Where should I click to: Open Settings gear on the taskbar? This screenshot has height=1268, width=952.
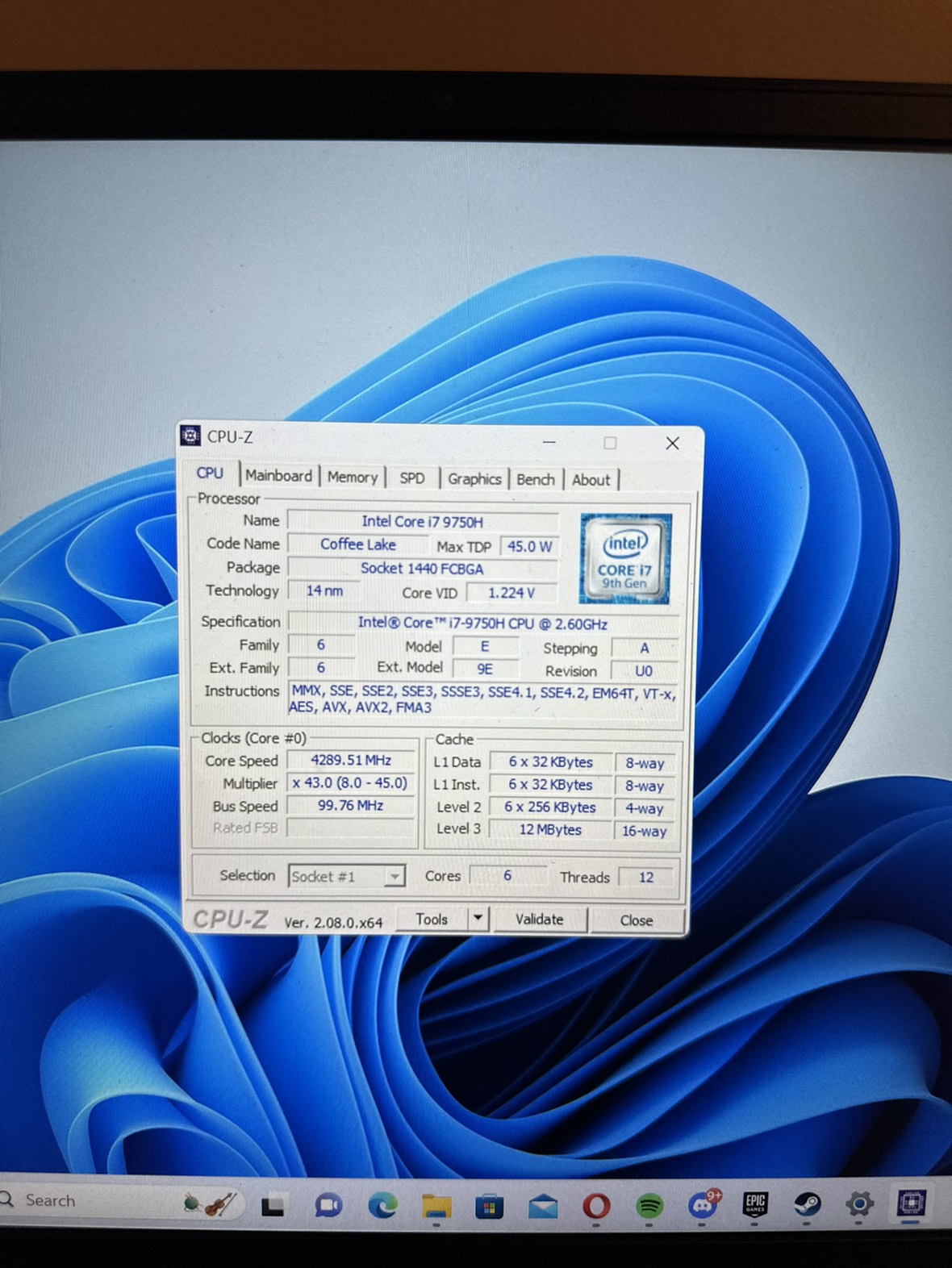pos(859,1204)
